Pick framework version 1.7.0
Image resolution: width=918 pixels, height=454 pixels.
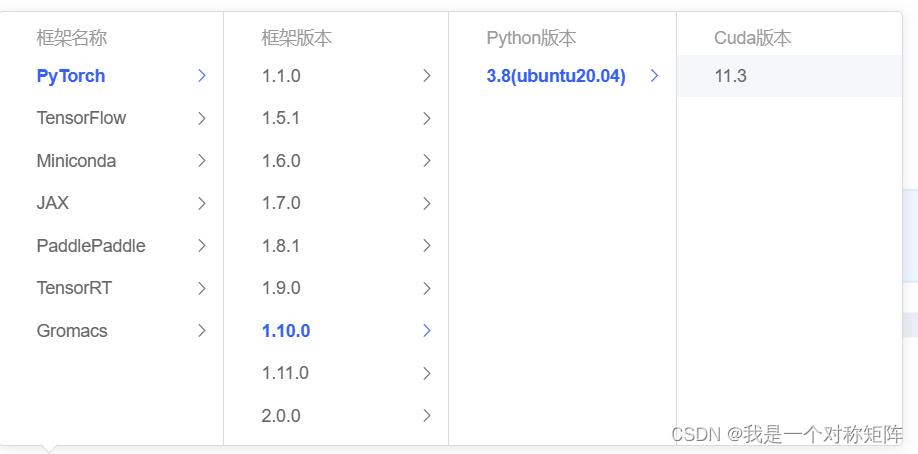click(281, 203)
